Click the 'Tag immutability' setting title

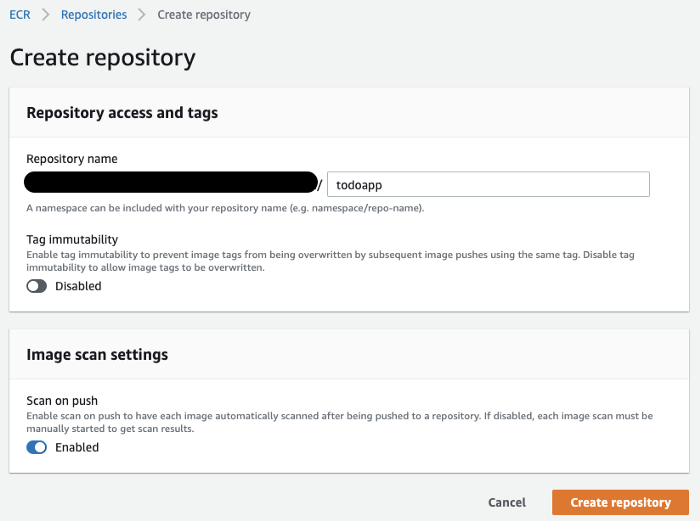[x=72, y=240]
